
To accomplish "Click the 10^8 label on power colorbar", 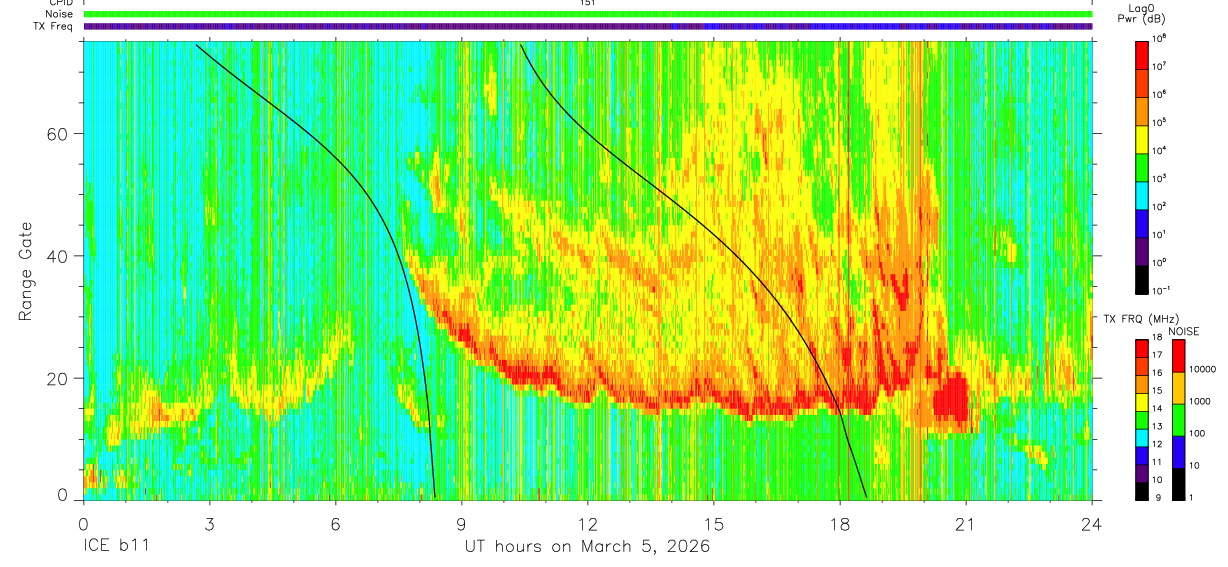I will pyautogui.click(x=1159, y=39).
